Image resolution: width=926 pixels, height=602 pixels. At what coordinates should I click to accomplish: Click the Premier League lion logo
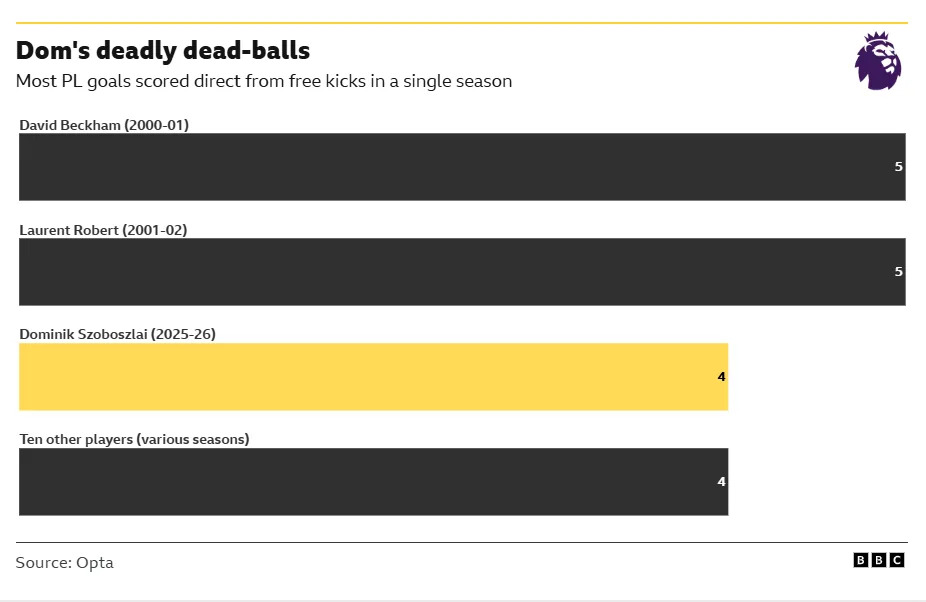click(877, 61)
